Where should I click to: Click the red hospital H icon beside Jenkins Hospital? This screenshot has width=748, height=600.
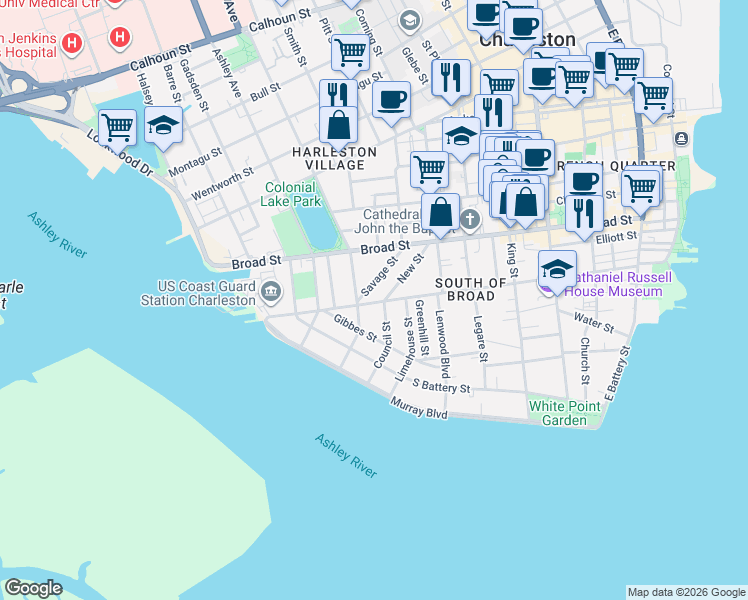coord(72,43)
